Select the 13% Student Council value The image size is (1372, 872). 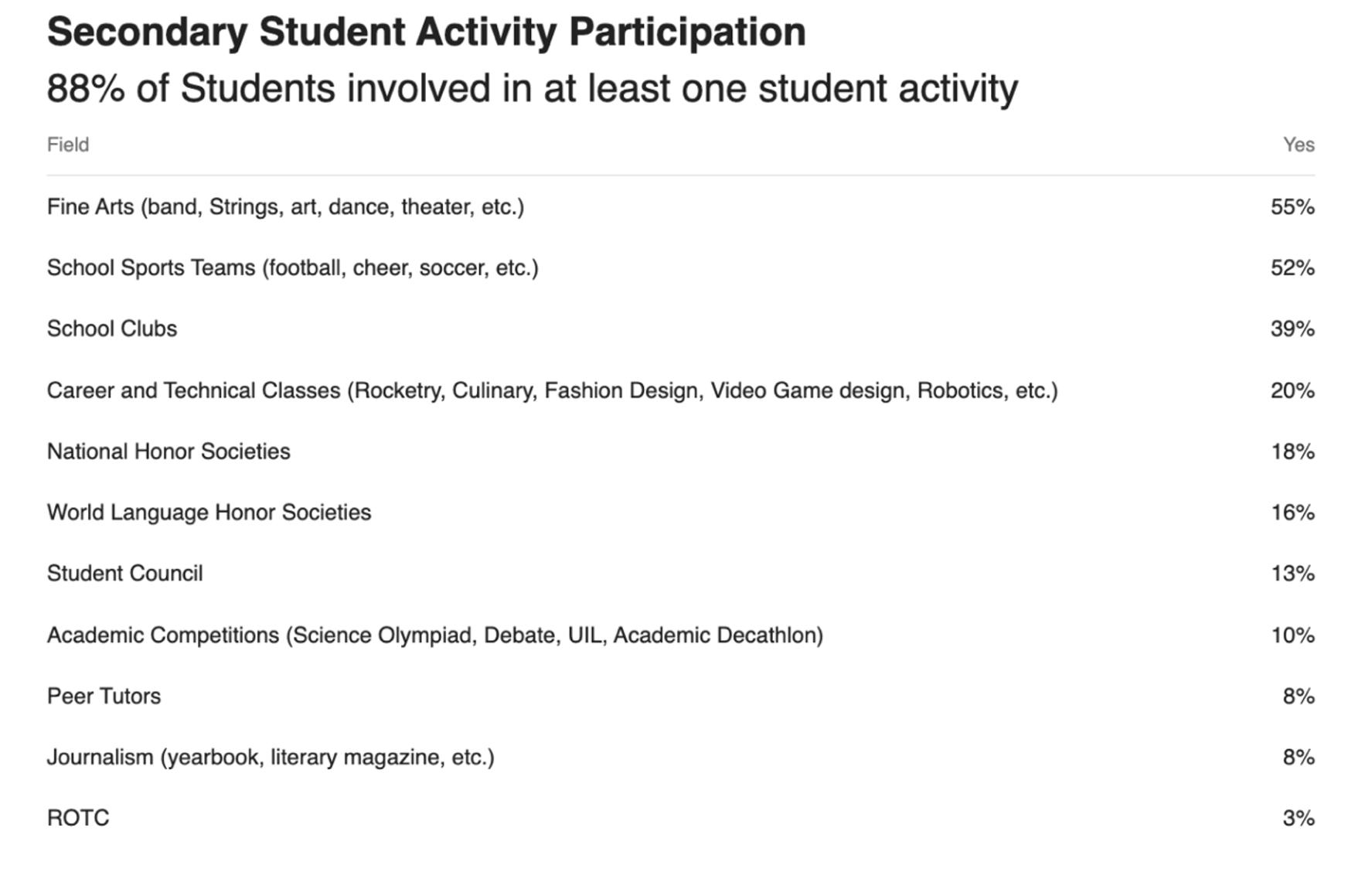[1292, 574]
